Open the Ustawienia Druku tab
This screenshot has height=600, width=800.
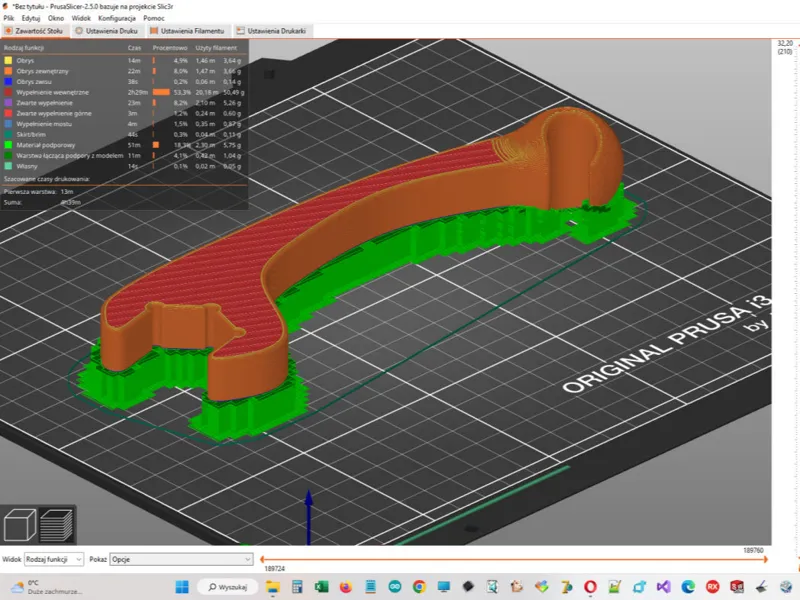(x=107, y=31)
